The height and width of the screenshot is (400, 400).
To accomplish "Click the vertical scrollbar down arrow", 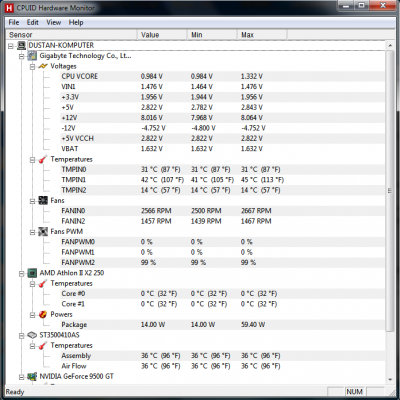I will coord(390,379).
